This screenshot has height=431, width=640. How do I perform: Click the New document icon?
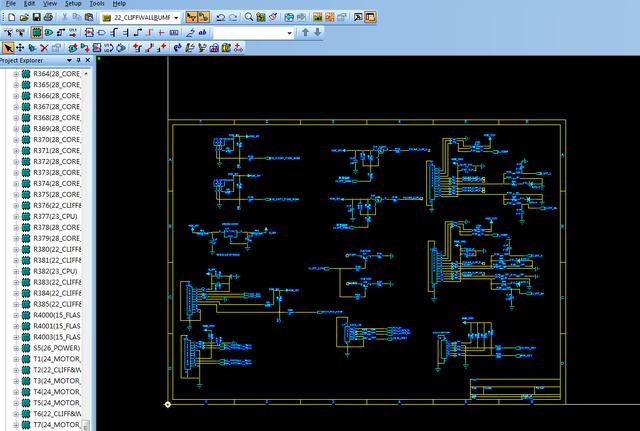click(x=12, y=17)
